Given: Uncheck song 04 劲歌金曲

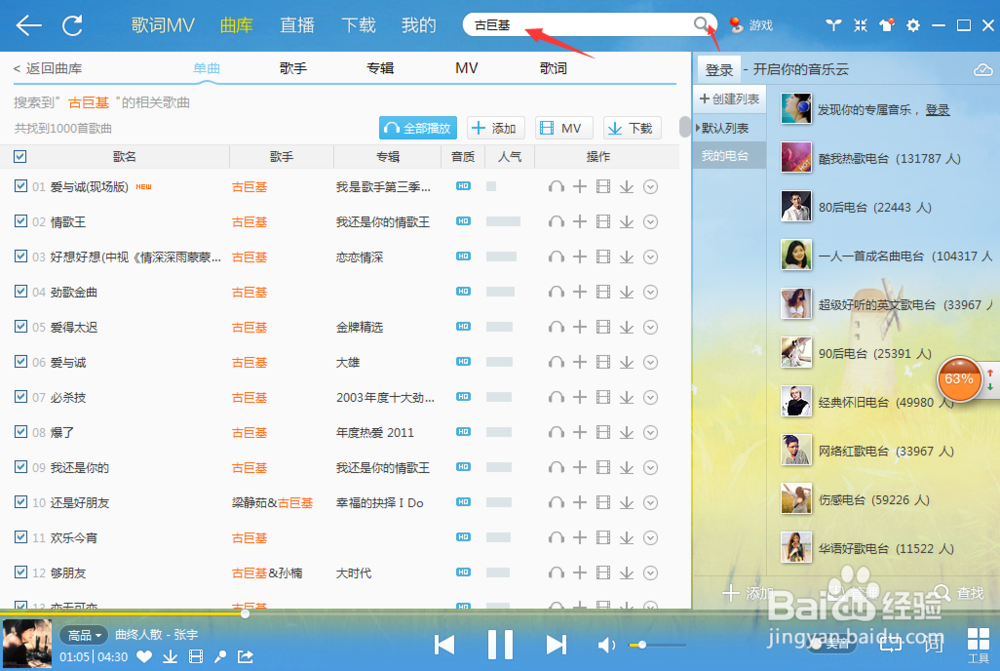Looking at the screenshot, I should coord(20,291).
